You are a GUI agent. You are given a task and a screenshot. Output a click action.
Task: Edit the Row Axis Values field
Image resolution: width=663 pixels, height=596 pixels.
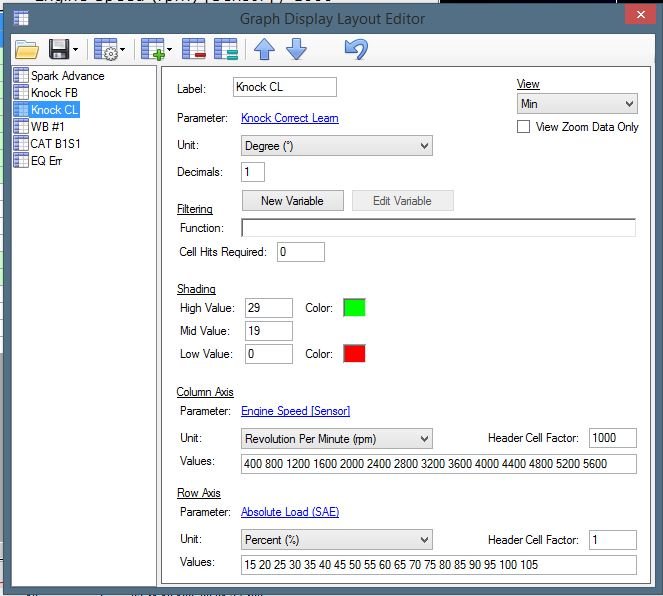pos(438,565)
